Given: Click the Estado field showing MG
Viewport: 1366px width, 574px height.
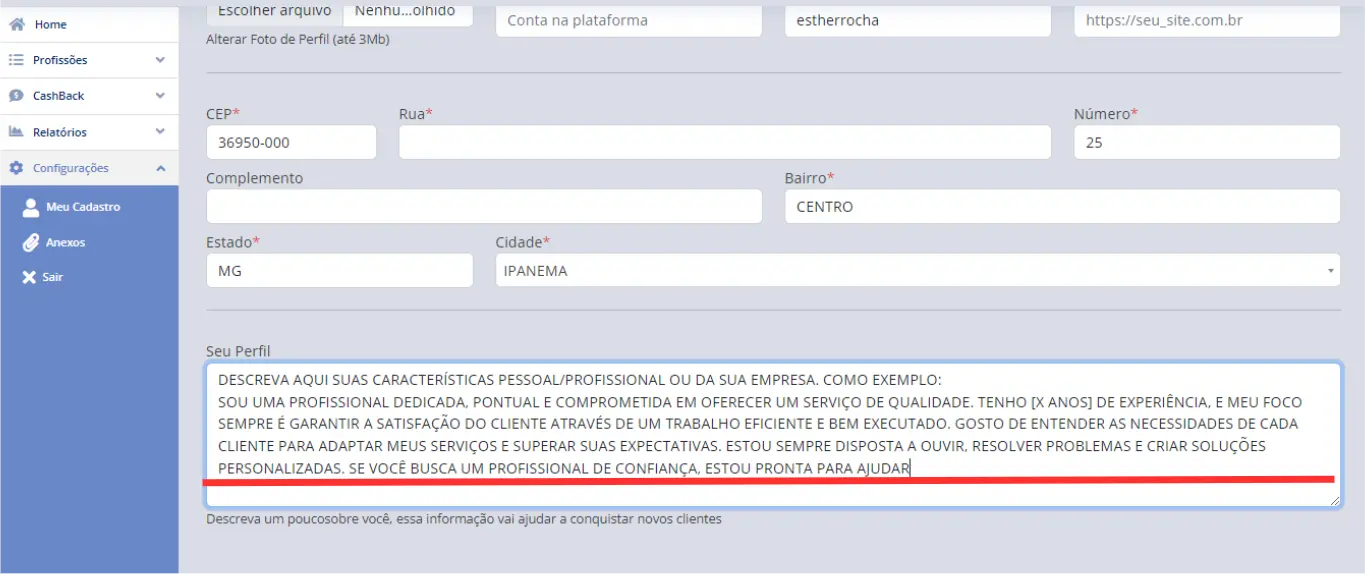Looking at the screenshot, I should [x=339, y=270].
